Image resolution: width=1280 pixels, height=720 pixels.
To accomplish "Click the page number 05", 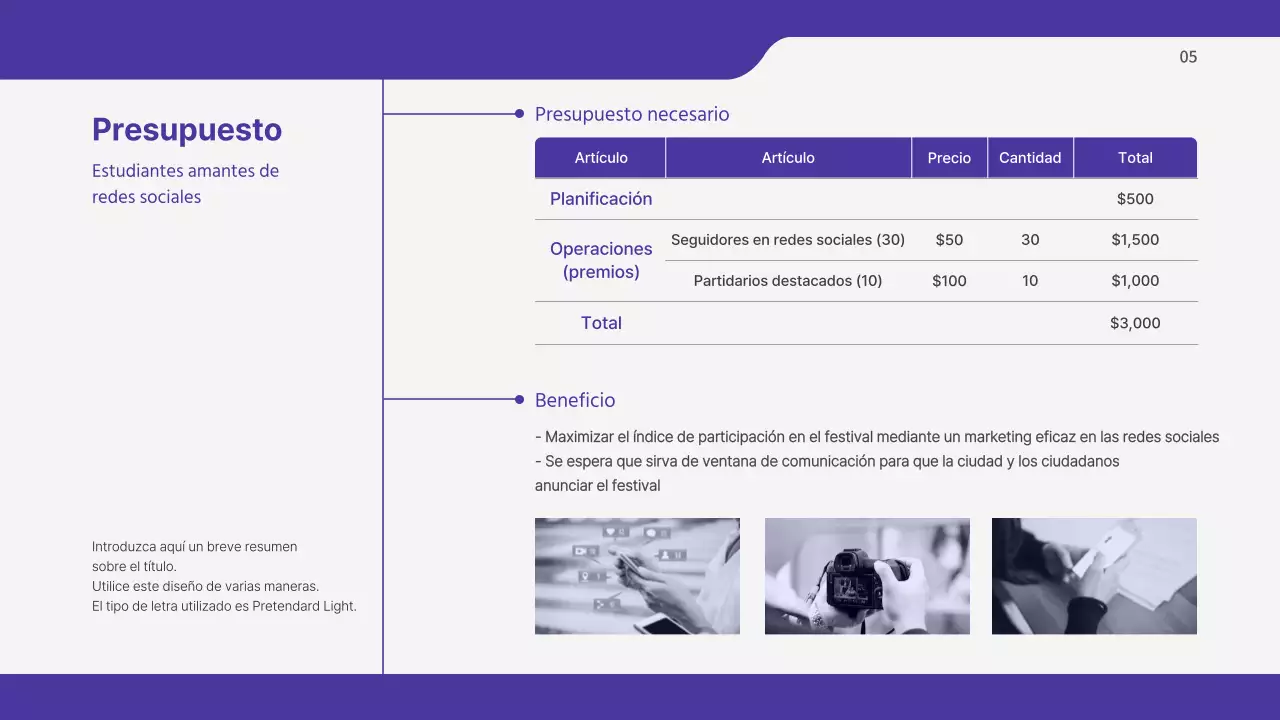I will click(x=1188, y=57).
